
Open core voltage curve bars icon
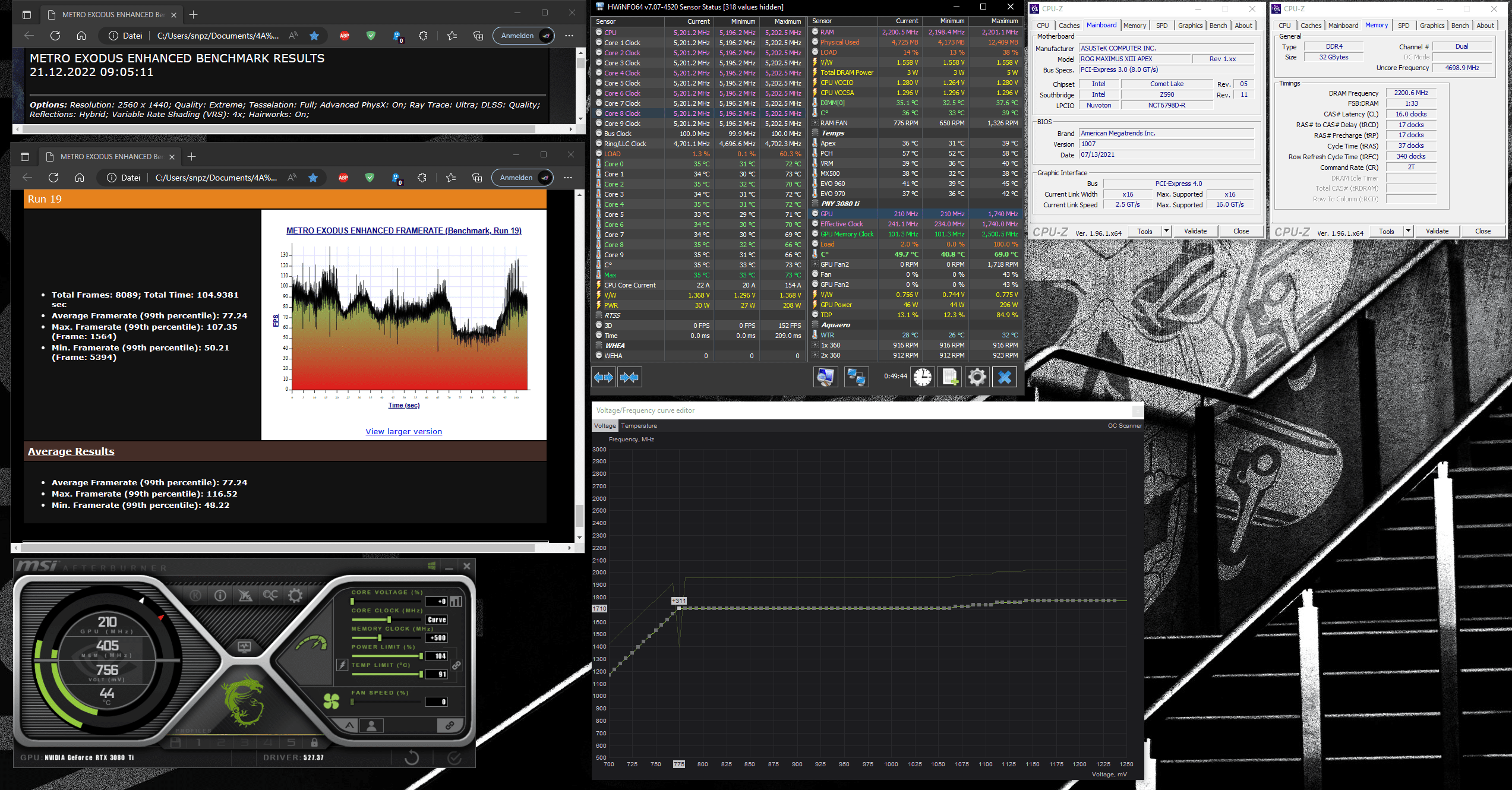click(456, 601)
